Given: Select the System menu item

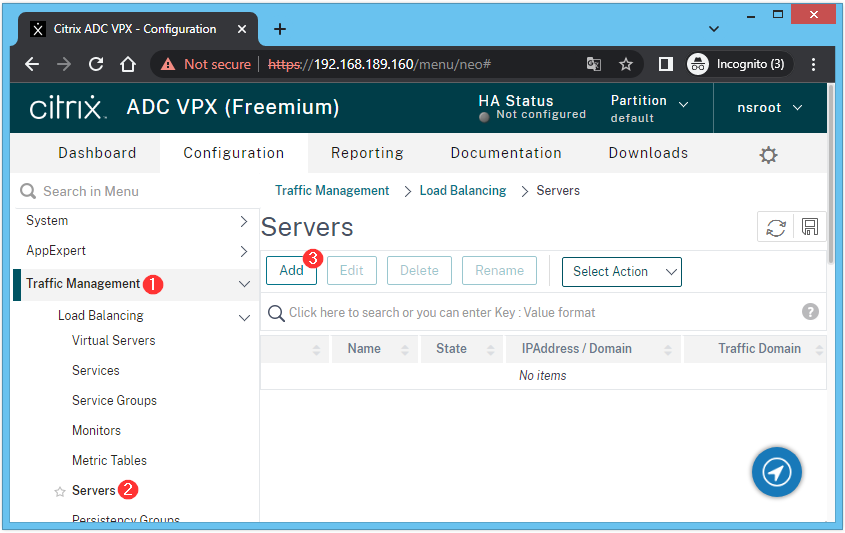Looking at the screenshot, I should 47,221.
